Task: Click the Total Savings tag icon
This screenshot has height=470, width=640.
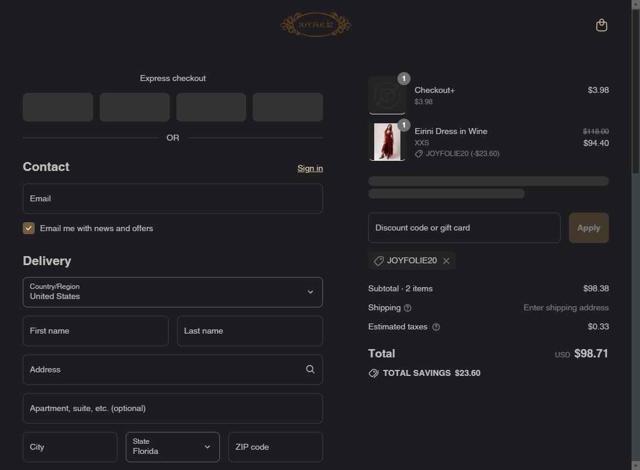Action: tap(373, 373)
